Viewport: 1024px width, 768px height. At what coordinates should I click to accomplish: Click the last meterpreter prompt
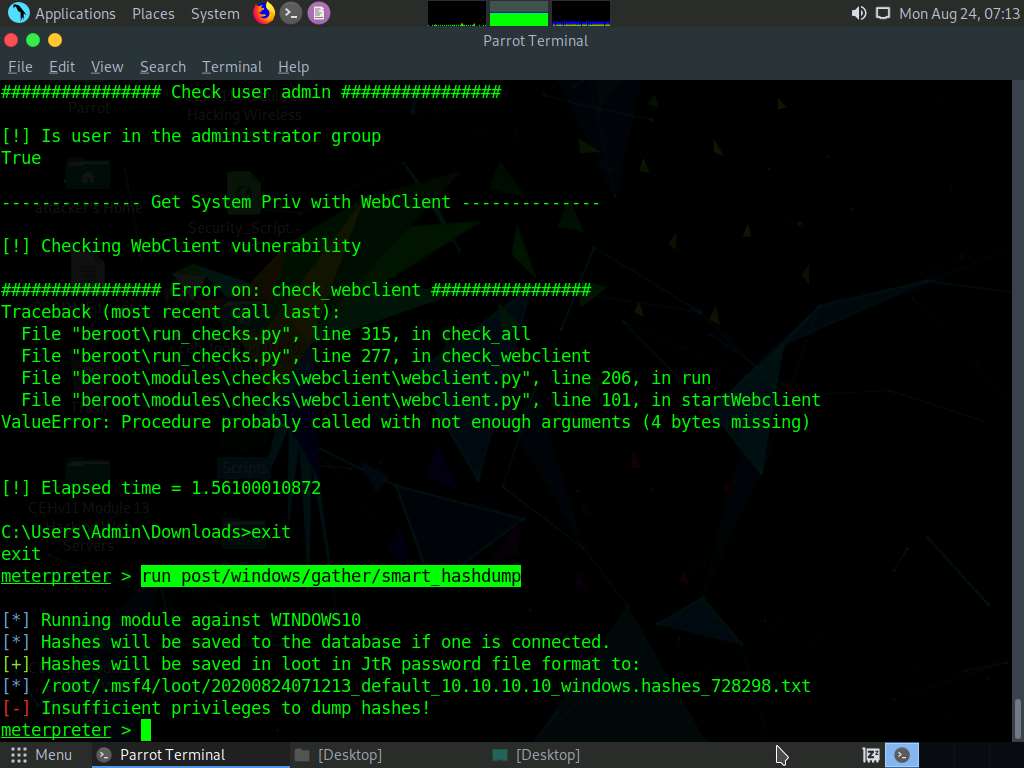click(x=66, y=730)
